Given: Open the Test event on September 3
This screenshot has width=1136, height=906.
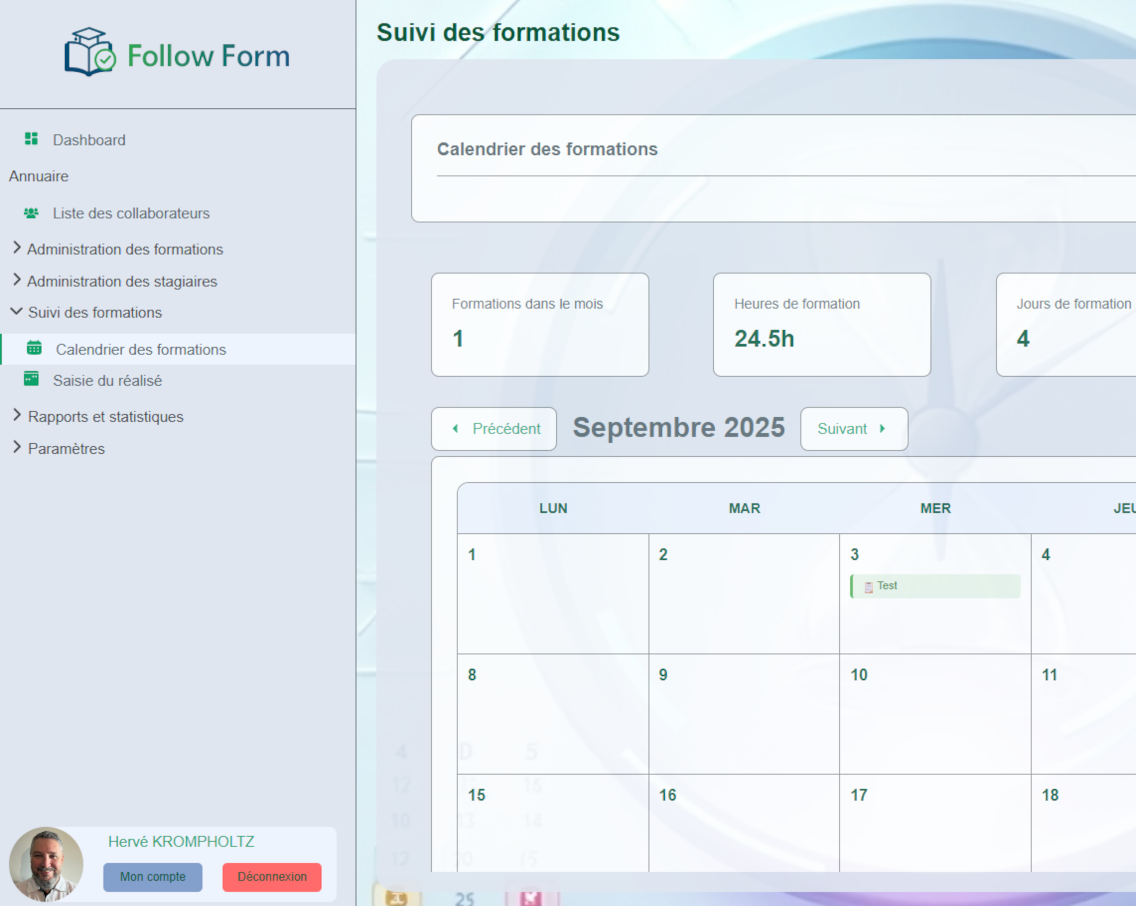Looking at the screenshot, I should point(935,586).
